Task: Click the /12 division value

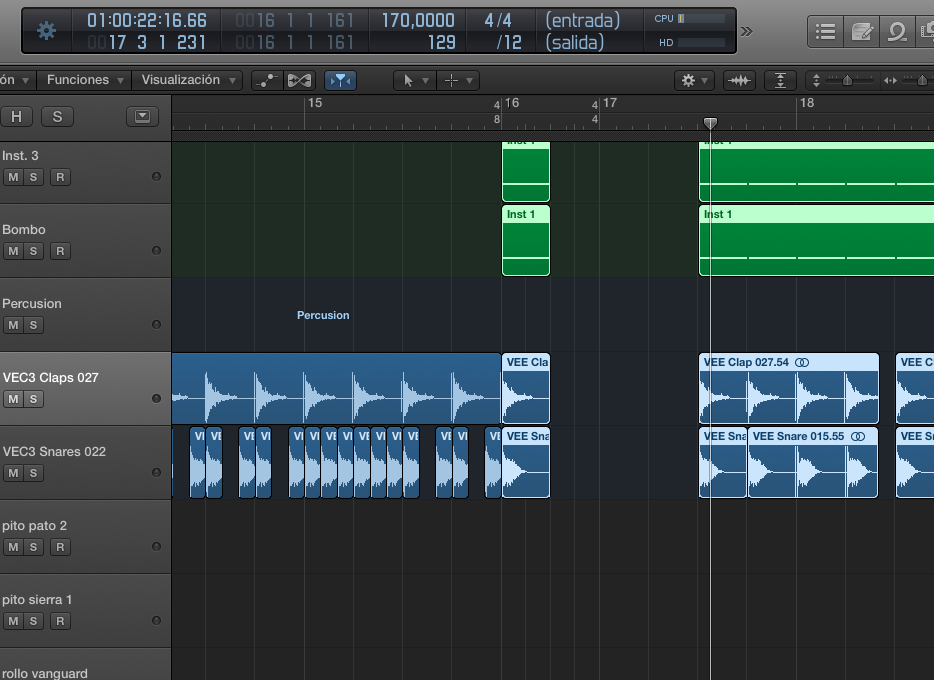Action: (x=509, y=42)
